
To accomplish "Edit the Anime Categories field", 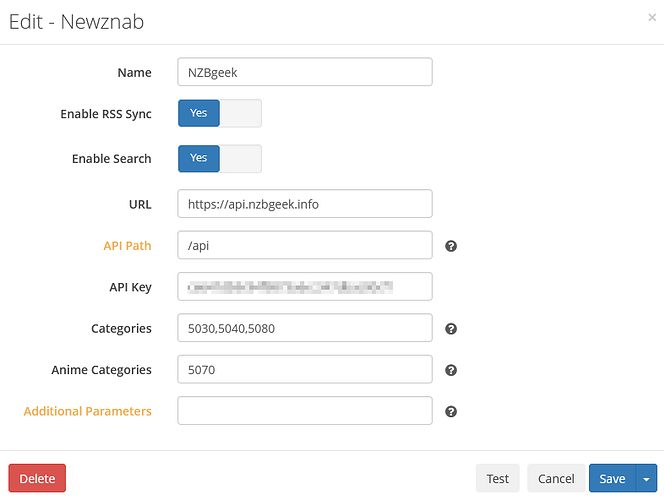I will pyautogui.click(x=304, y=369).
